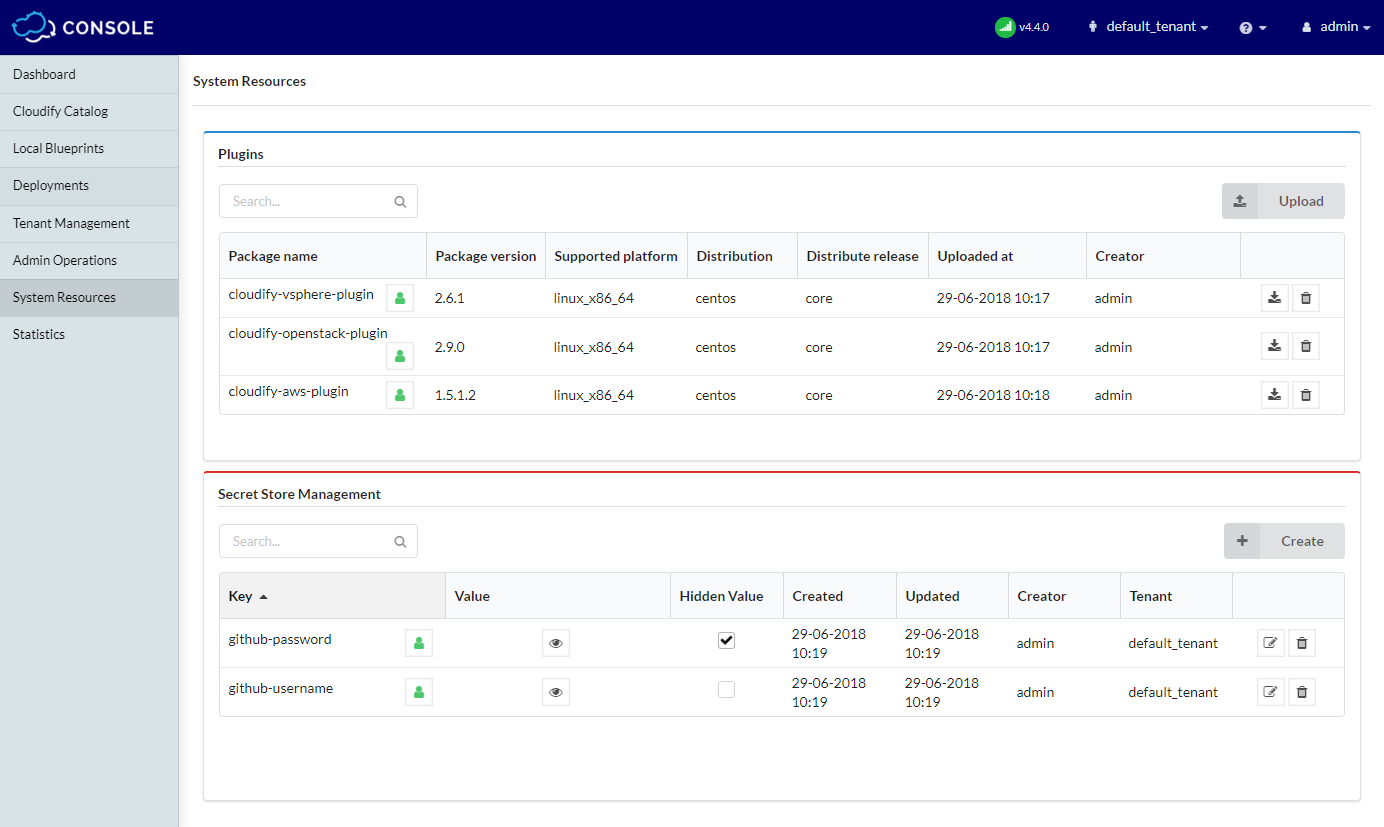Screen dimensions: 1384x827
Task: Click the green manager status icon
Action: (1005, 27)
